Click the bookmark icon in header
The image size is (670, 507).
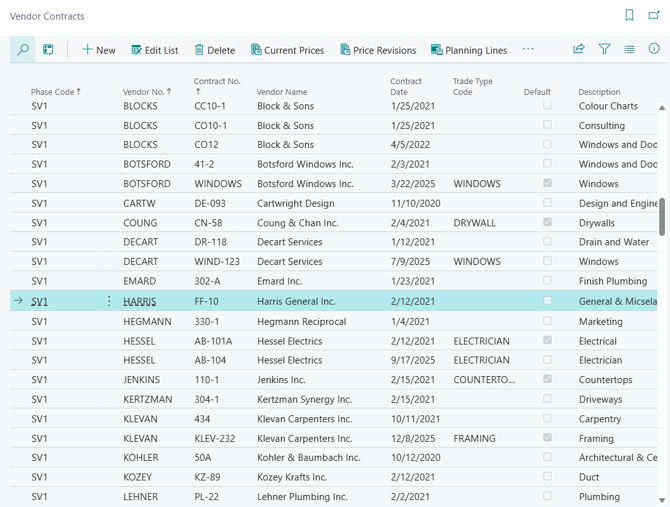(x=629, y=16)
